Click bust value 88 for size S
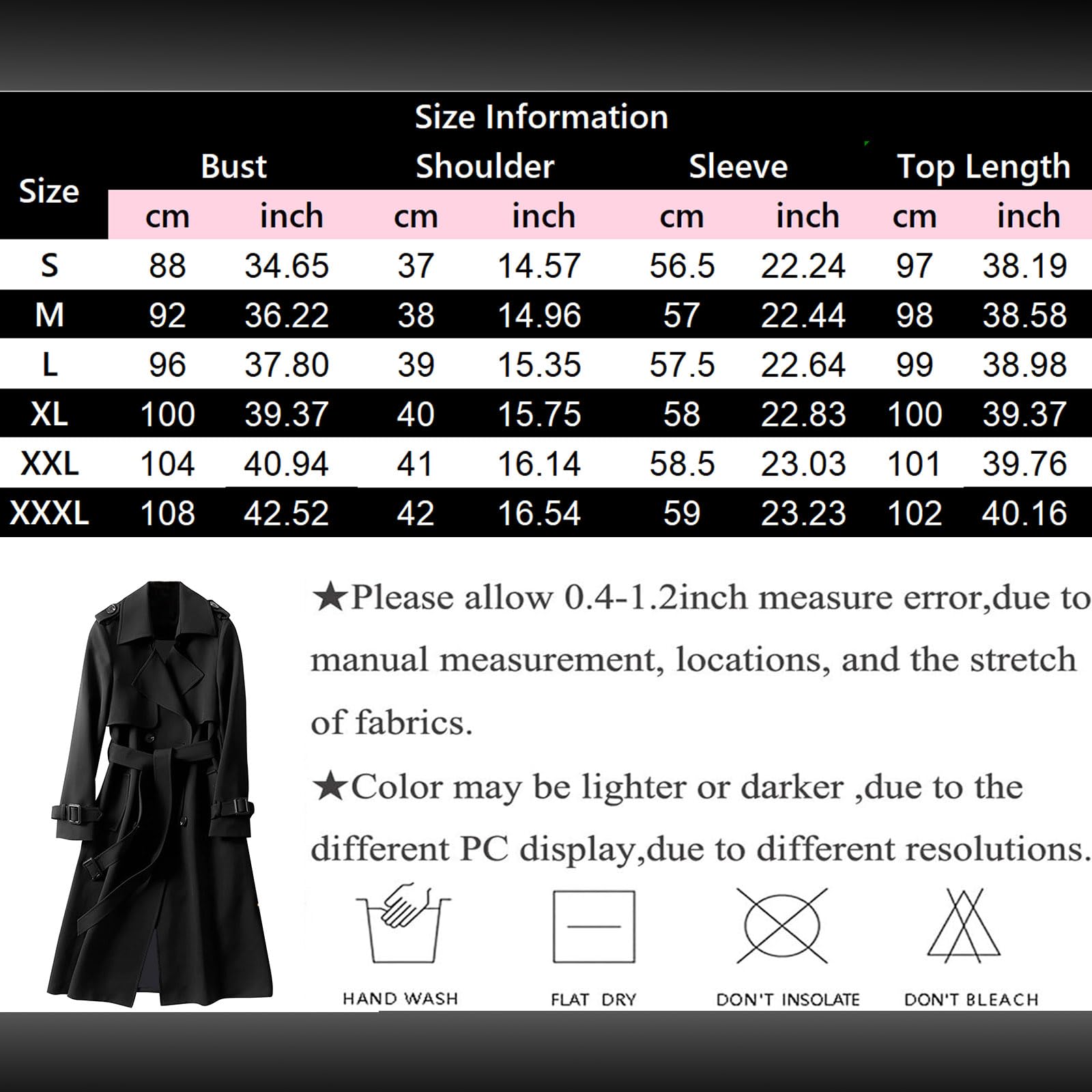This screenshot has height=1092, width=1092. (x=167, y=265)
